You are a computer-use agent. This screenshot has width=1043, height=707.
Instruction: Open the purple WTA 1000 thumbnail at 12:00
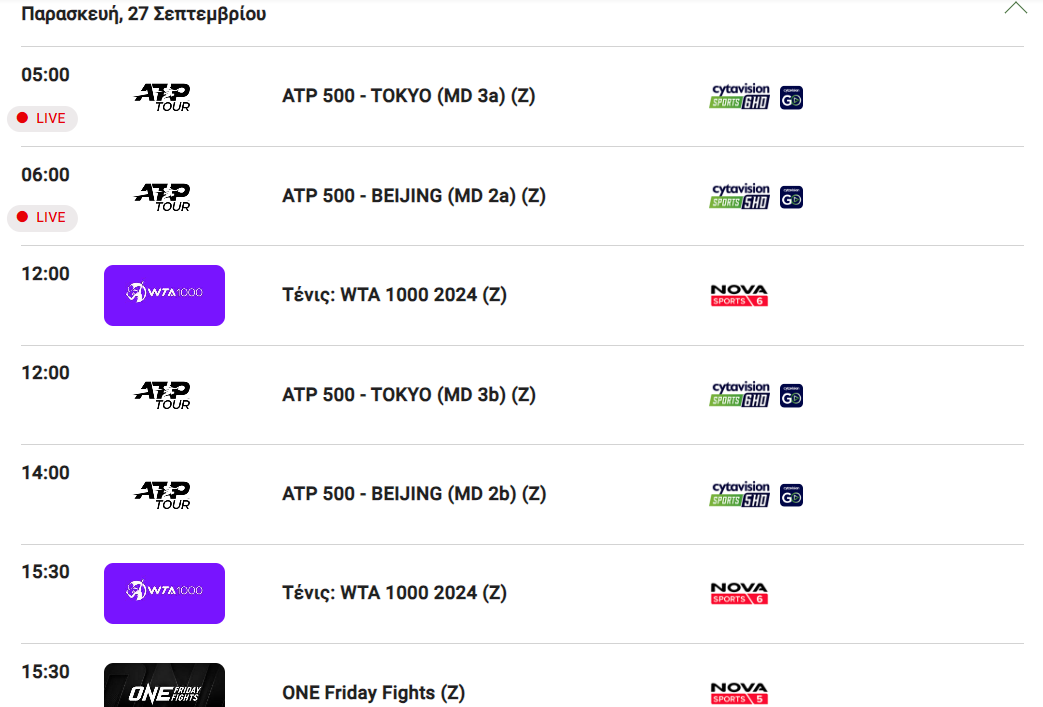(164, 295)
